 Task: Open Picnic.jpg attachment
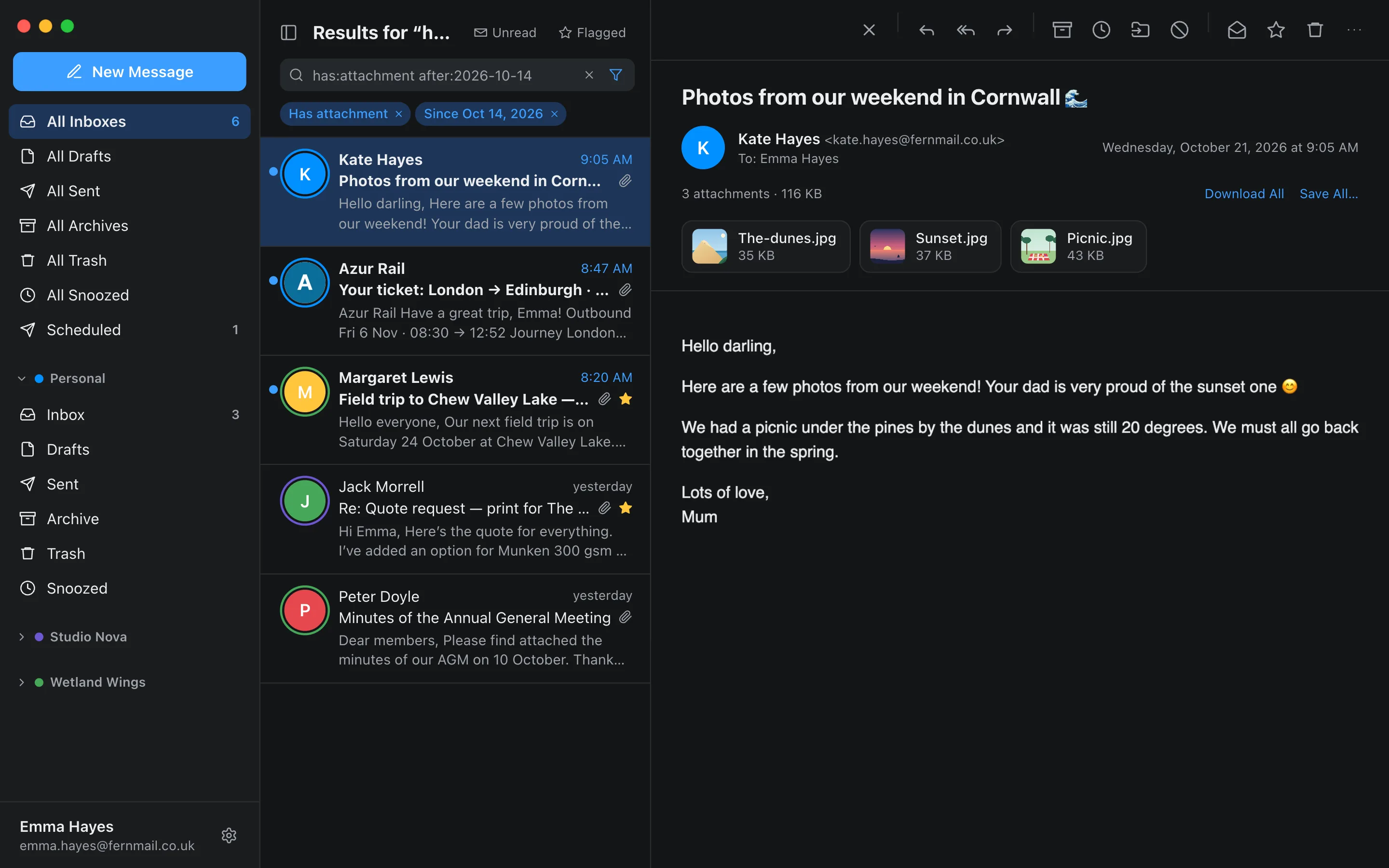1078,246
